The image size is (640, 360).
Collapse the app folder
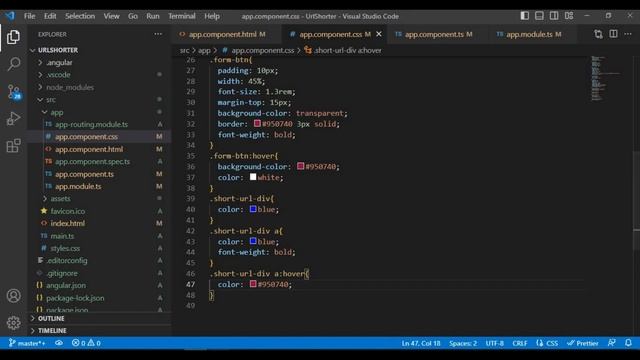(x=99, y=112)
